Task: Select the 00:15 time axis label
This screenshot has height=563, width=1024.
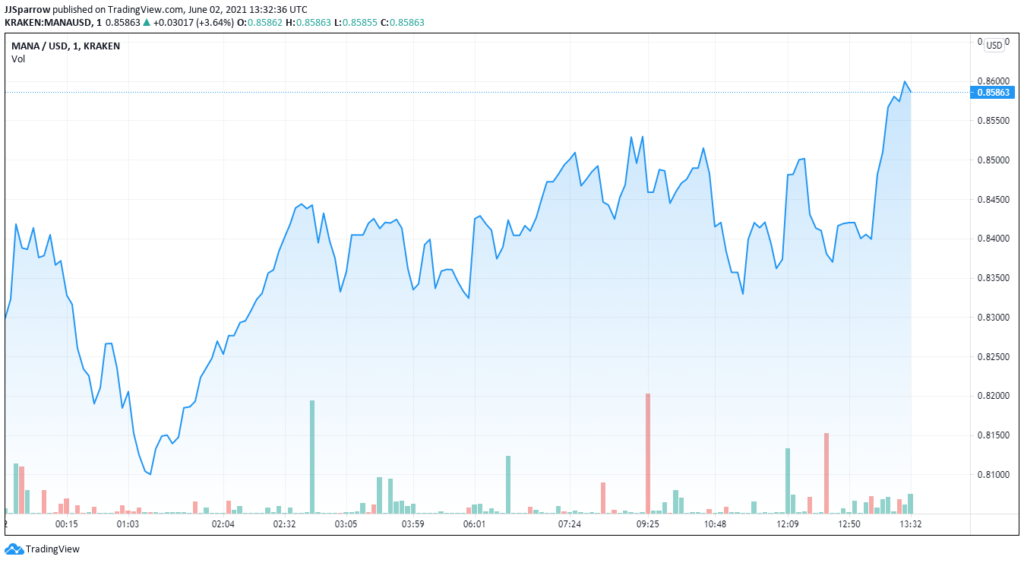Action: [x=67, y=524]
